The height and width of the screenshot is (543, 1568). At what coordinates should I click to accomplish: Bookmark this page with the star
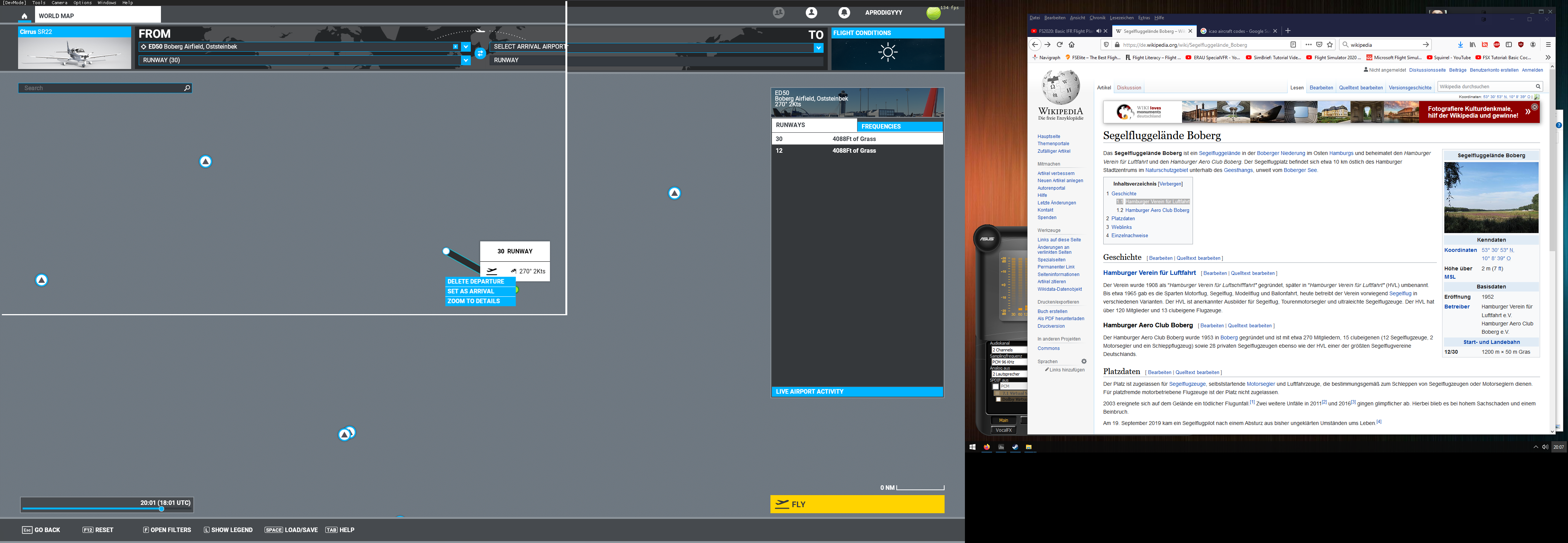pyautogui.click(x=1330, y=44)
